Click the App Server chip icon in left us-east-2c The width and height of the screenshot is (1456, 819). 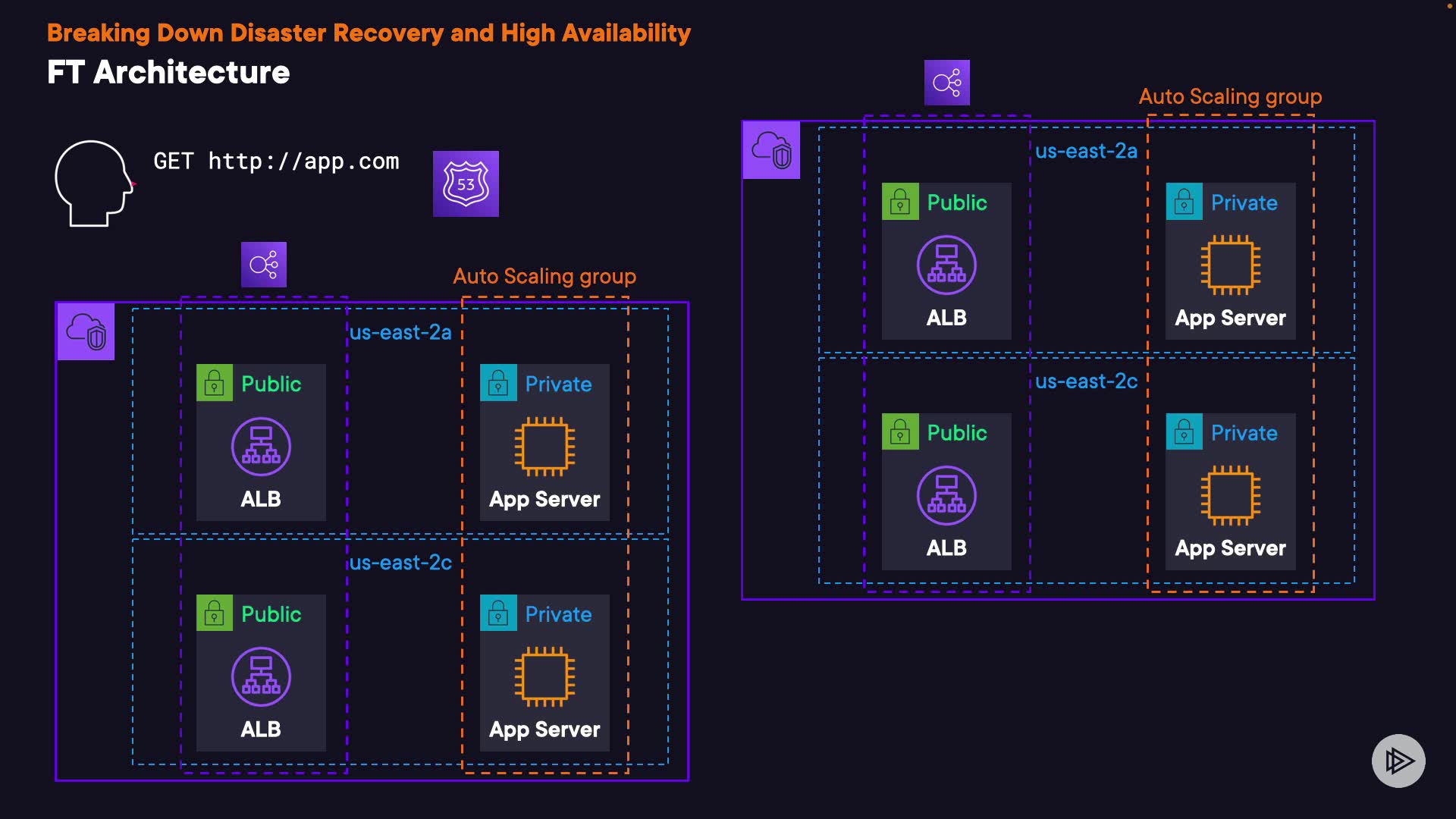544,676
